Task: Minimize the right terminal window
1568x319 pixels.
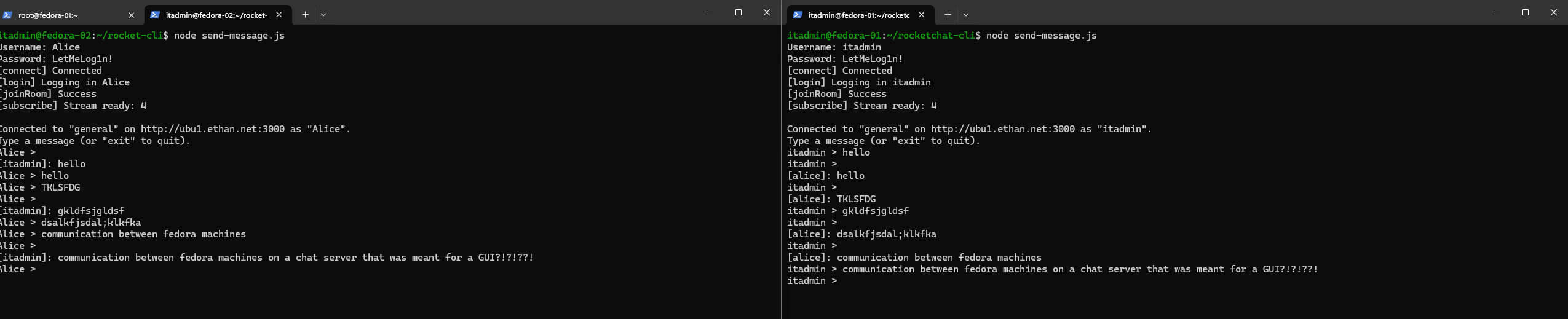Action: tap(1497, 12)
